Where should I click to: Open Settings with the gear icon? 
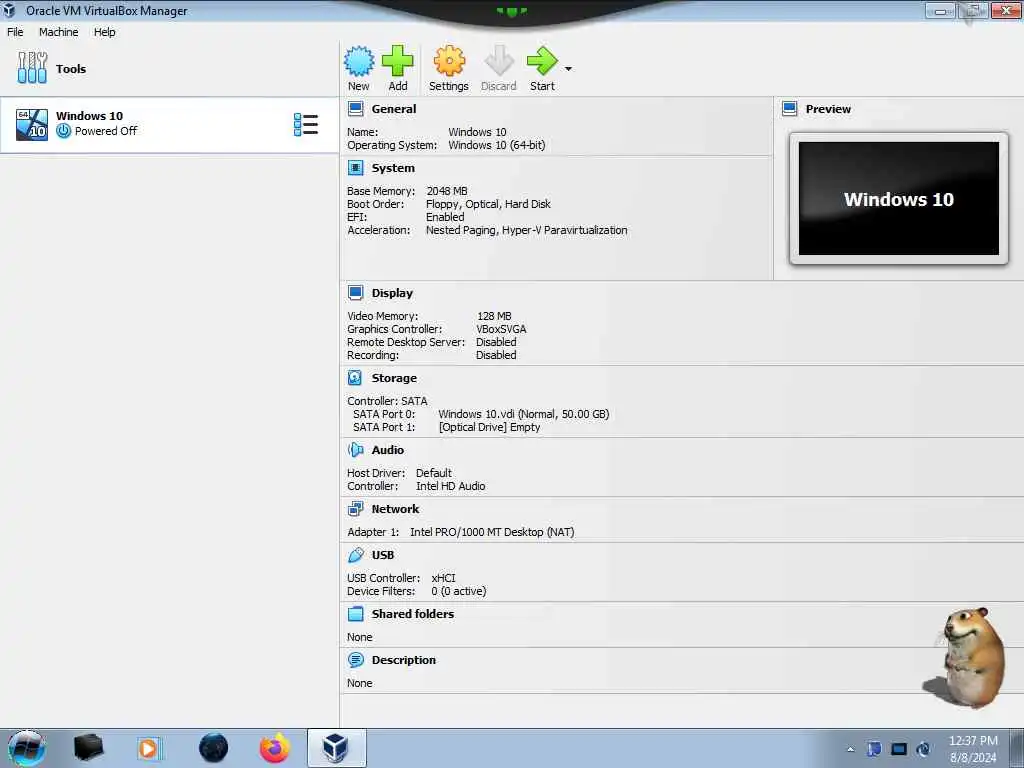449,61
